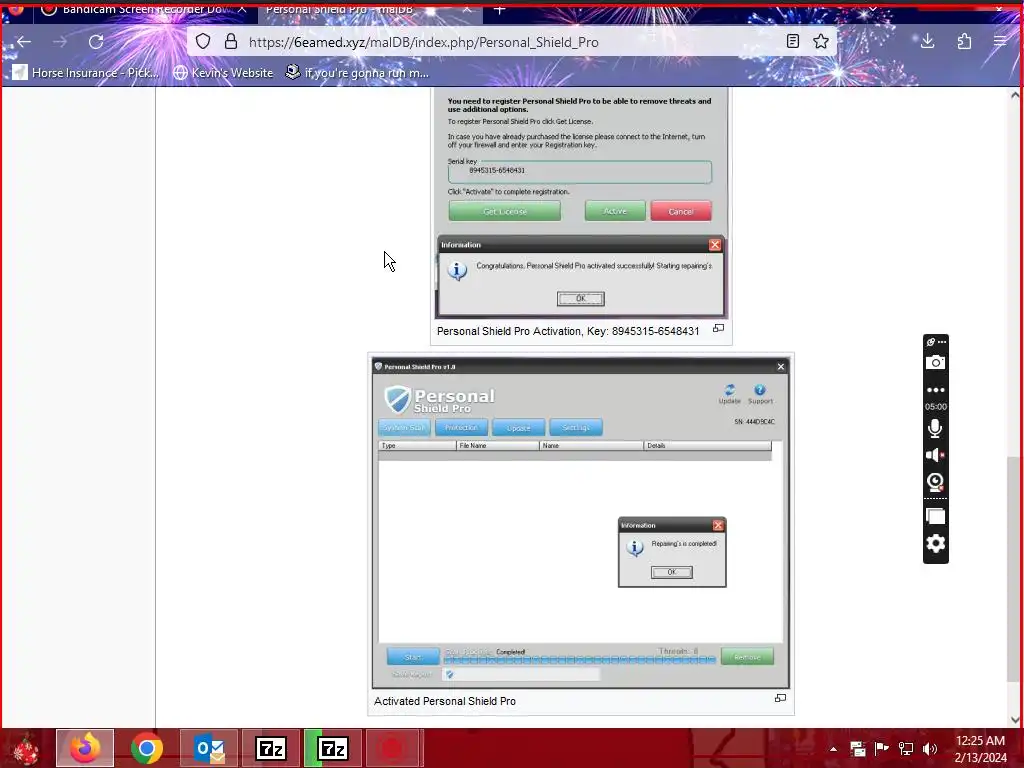This screenshot has width=1024, height=768.
Task: Open a new tab with plus button
Action: coord(500,9)
